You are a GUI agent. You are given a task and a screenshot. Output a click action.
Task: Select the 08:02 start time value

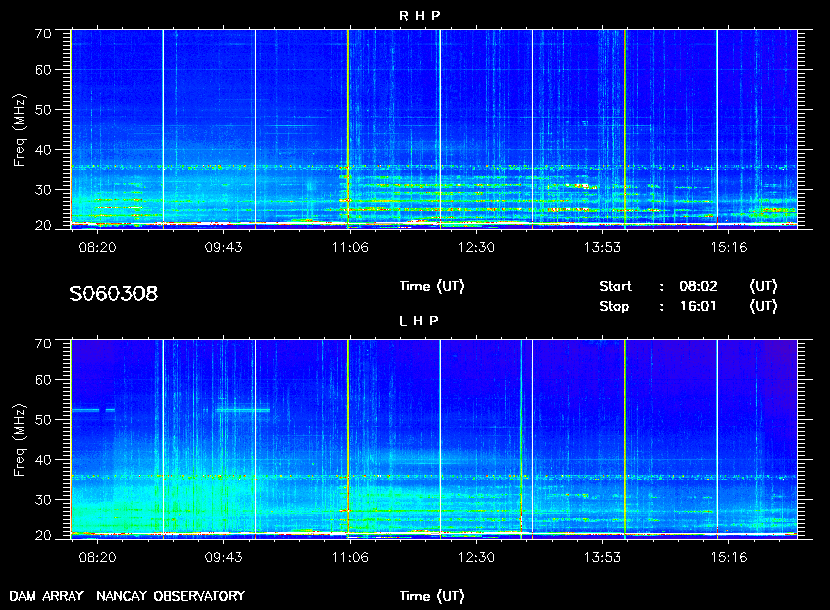tap(698, 286)
